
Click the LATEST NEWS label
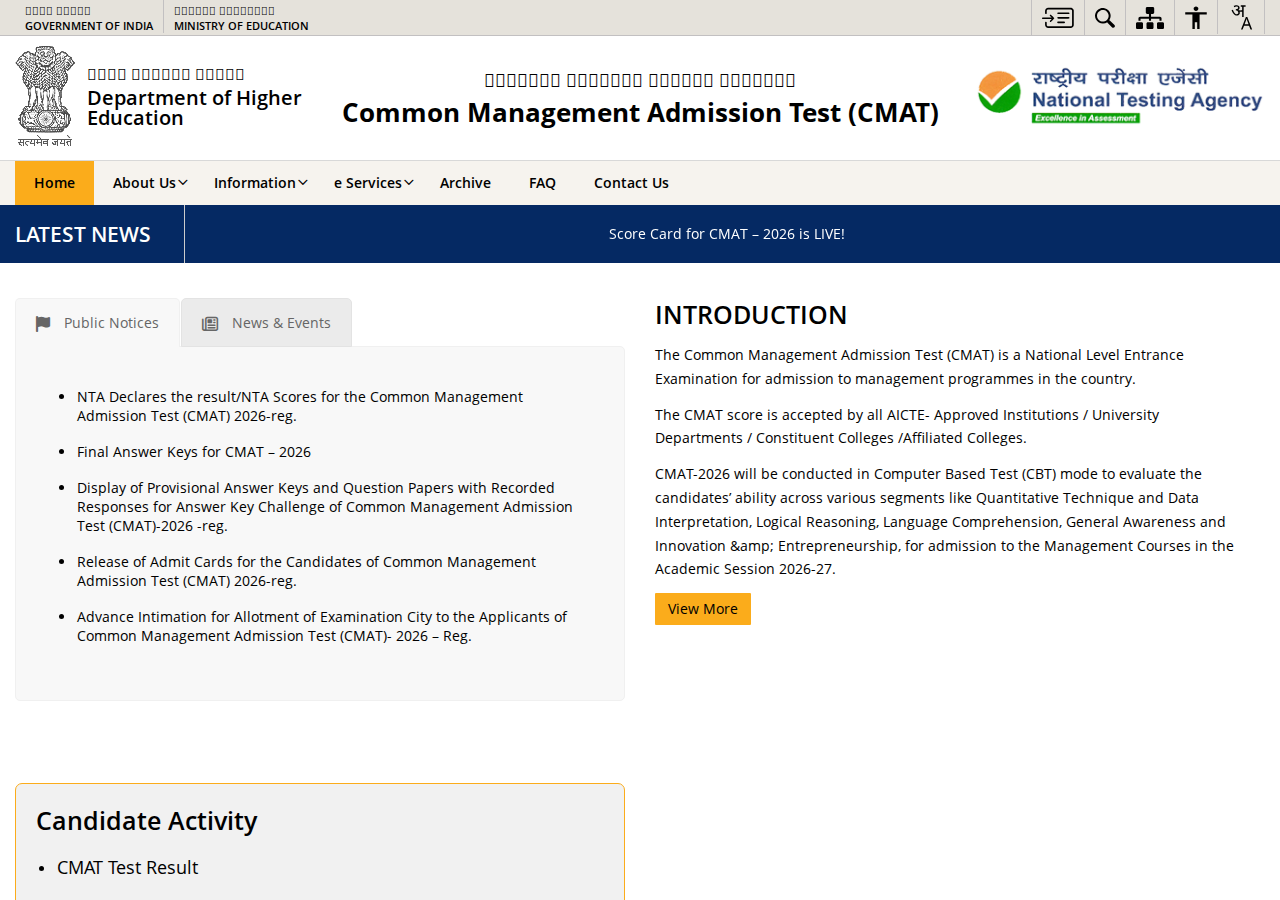point(83,234)
